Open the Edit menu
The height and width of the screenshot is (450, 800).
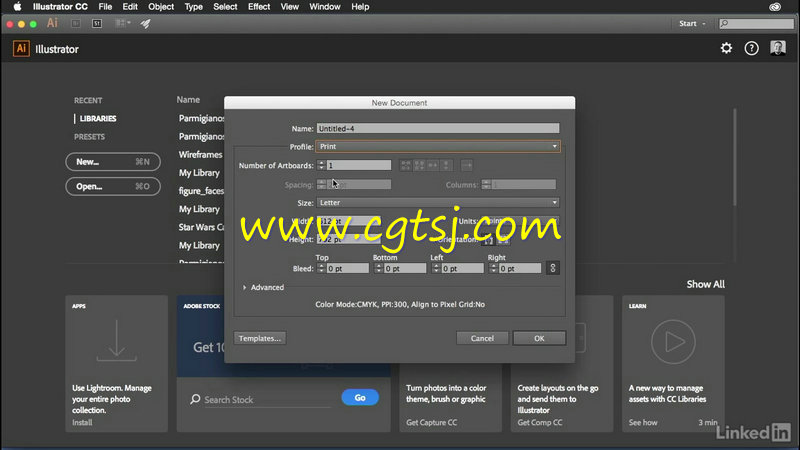(x=130, y=7)
